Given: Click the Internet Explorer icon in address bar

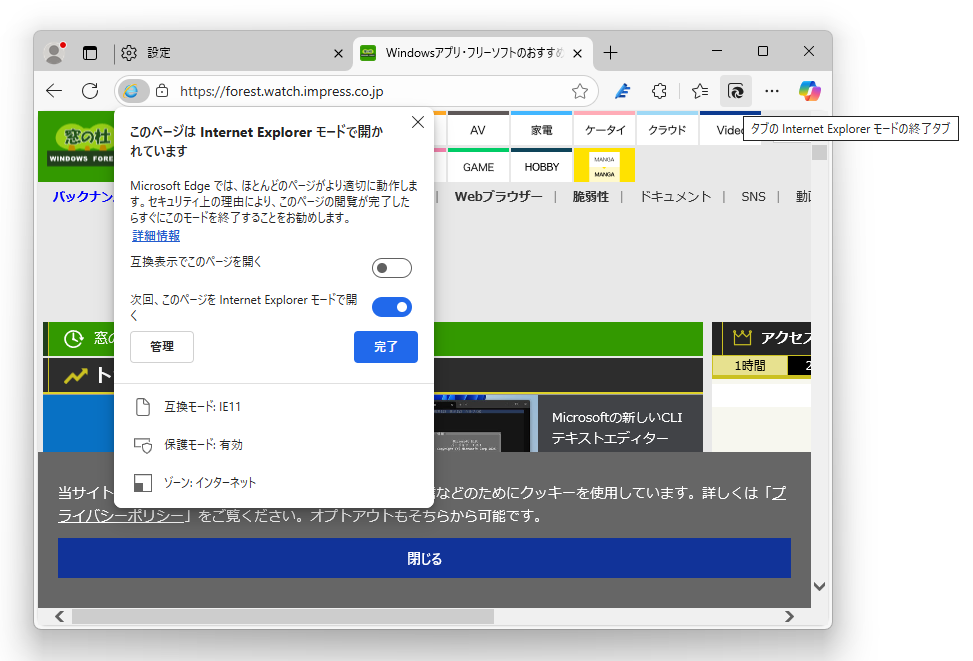Looking at the screenshot, I should (x=131, y=90).
